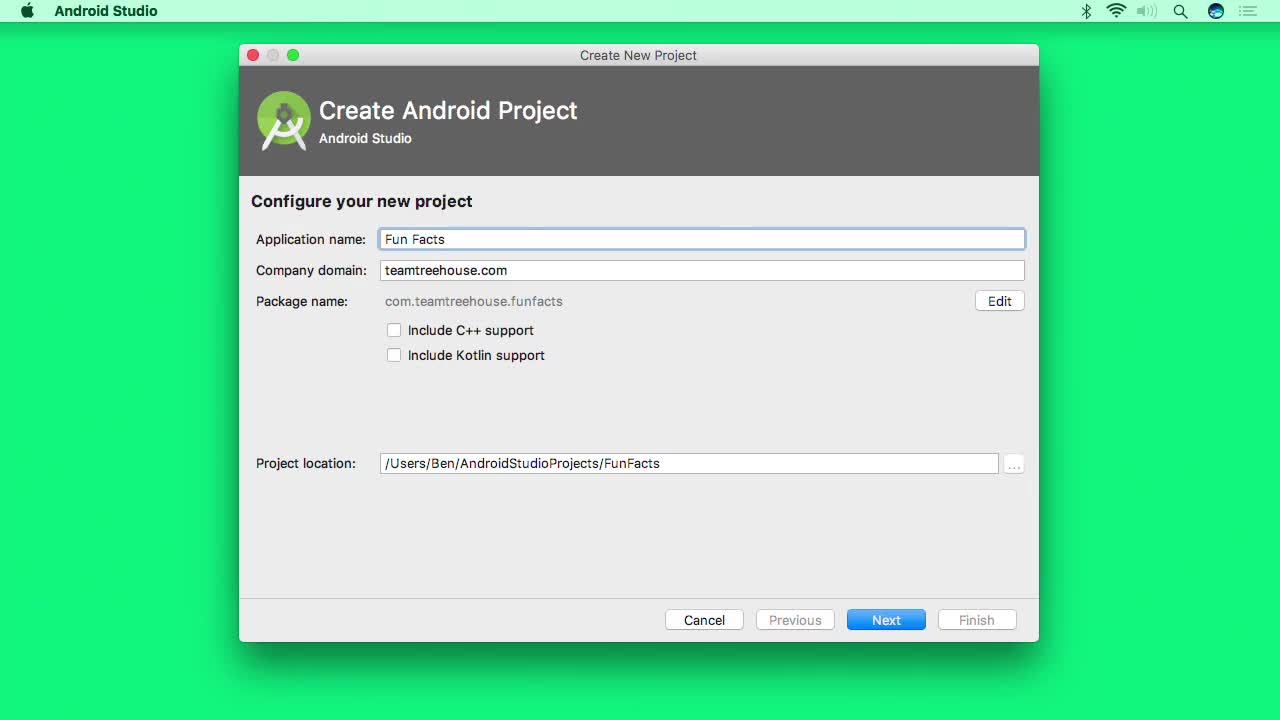Viewport: 1280px width, 720px height.
Task: Open the Android Studio application menu
Action: tap(105, 11)
